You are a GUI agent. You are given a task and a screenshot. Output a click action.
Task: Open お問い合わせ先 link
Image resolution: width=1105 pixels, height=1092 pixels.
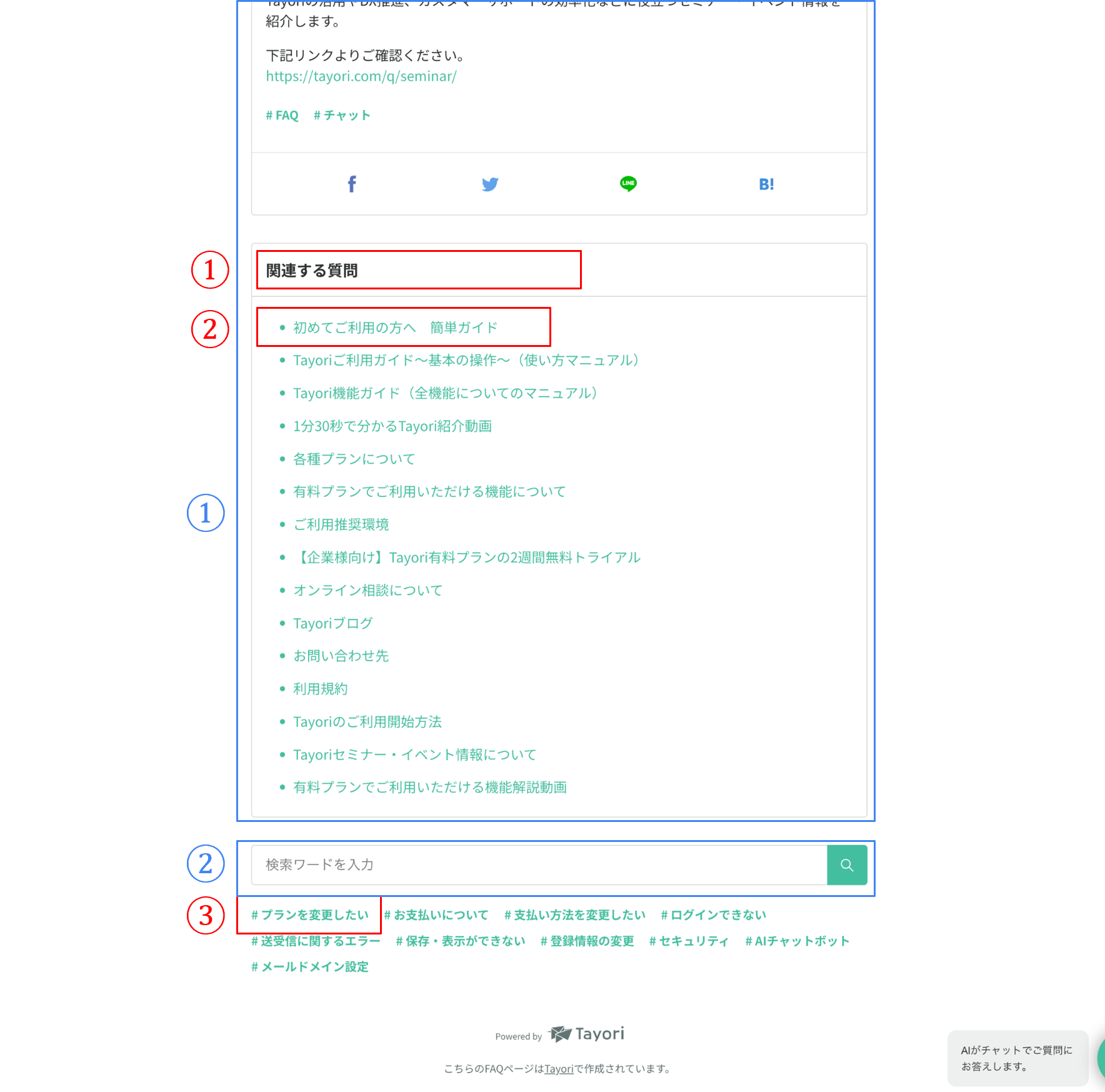click(341, 656)
